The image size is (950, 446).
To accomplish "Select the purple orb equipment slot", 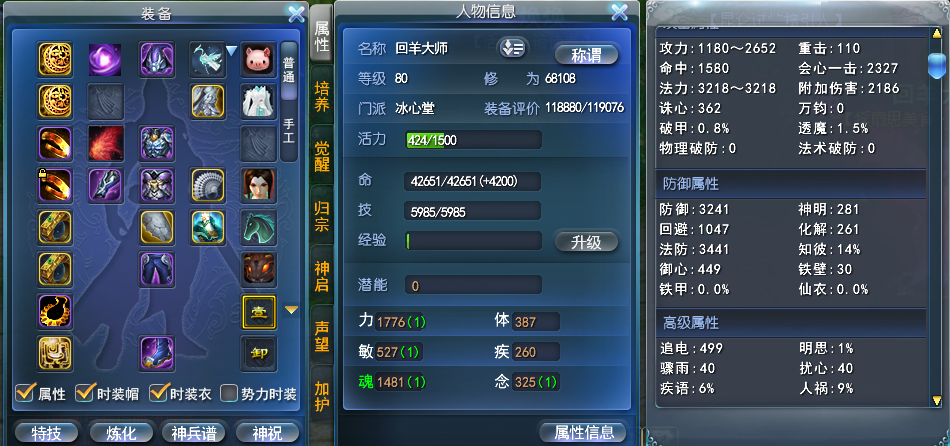I will click(x=105, y=59).
